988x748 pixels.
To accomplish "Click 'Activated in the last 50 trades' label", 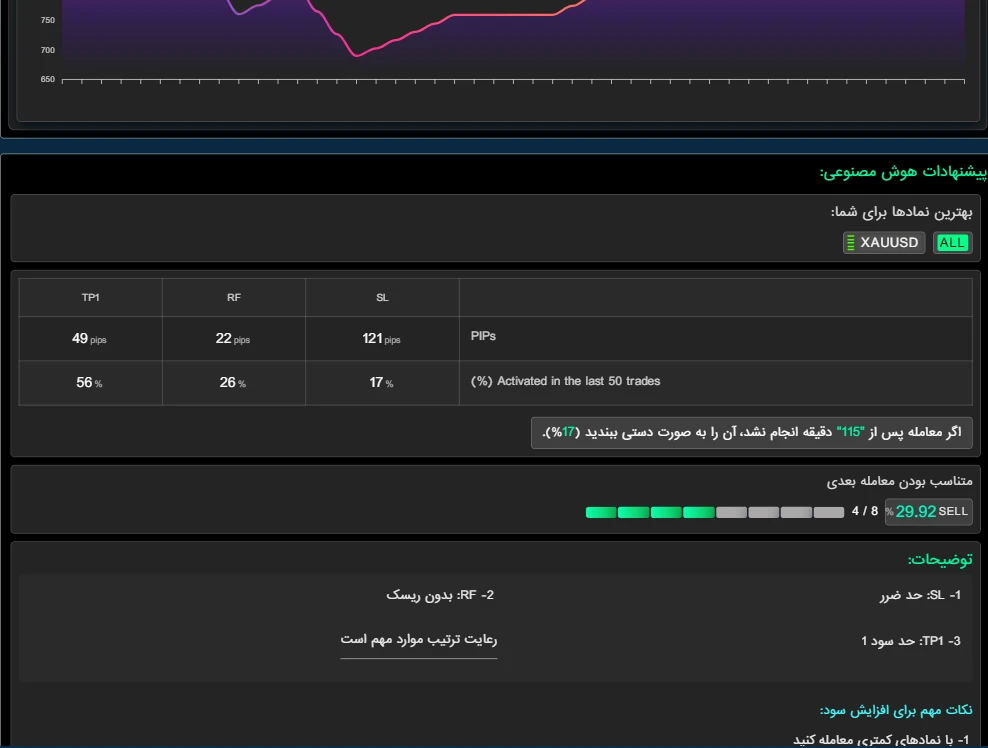I will pos(565,381).
